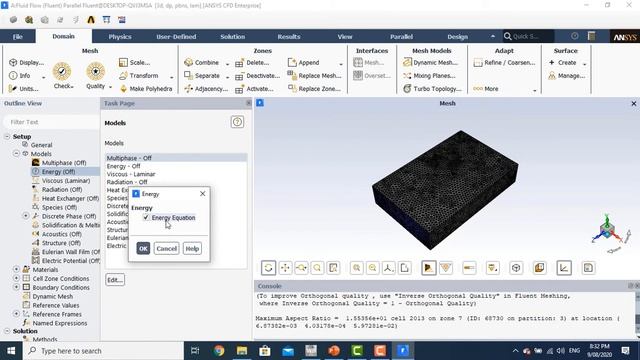This screenshot has height=360, width=640.
Task: Open the Adjacency... tool
Action: (206, 89)
